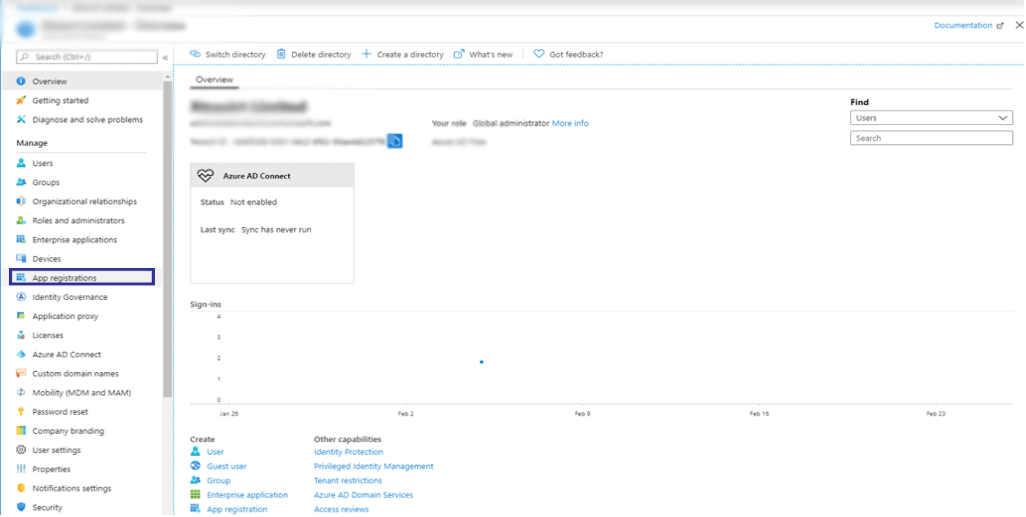Viewport: 1026px width, 517px height.
Task: Open the Access reviews link
Action: point(341,509)
